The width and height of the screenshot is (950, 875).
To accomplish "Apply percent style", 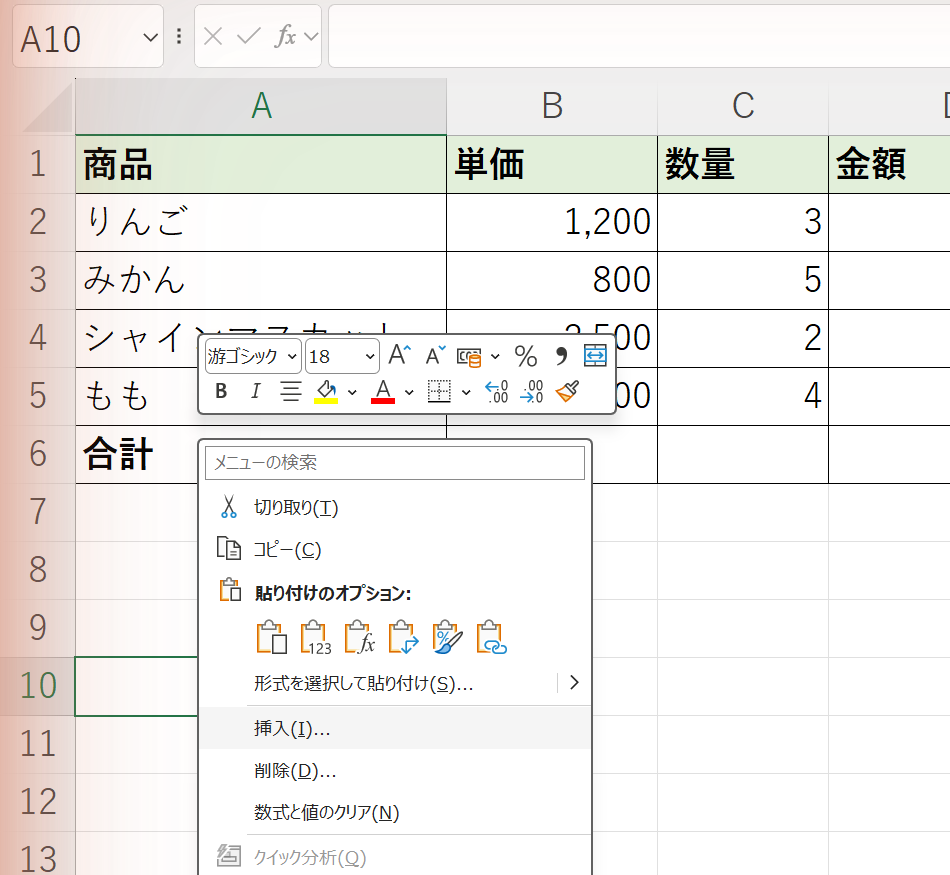I will (x=525, y=356).
